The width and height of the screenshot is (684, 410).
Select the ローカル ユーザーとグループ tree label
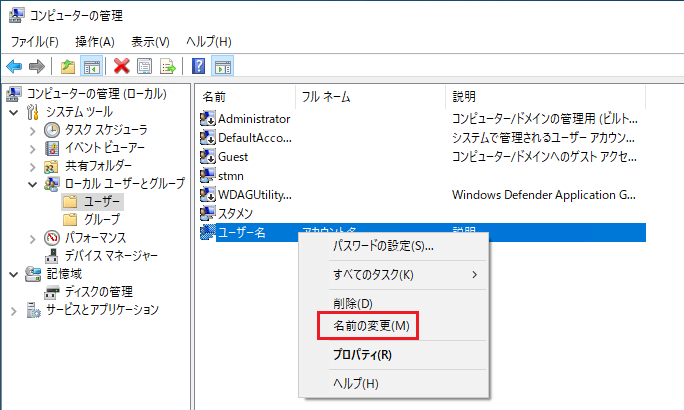pos(125,184)
